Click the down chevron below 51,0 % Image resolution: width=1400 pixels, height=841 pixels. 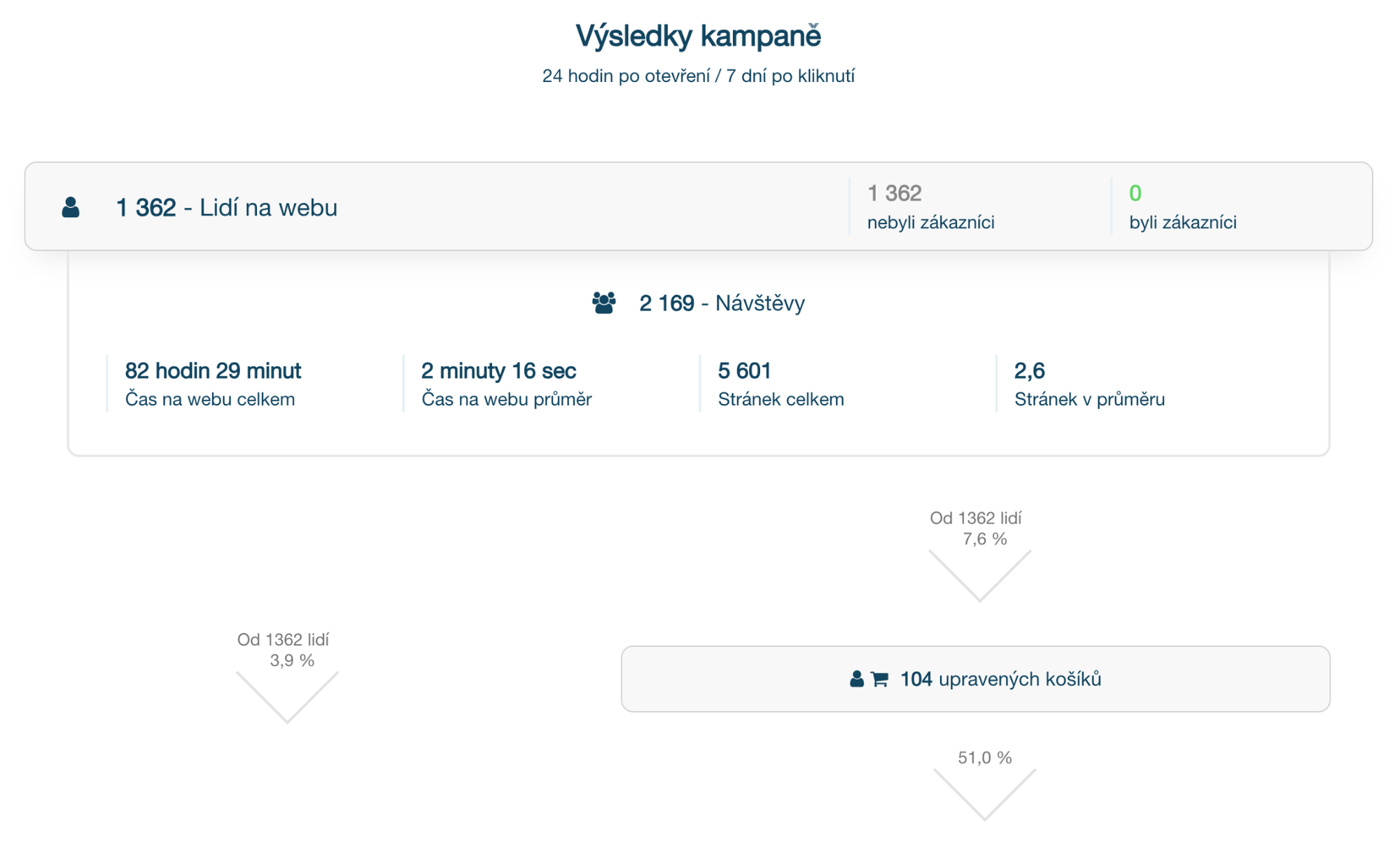984,795
